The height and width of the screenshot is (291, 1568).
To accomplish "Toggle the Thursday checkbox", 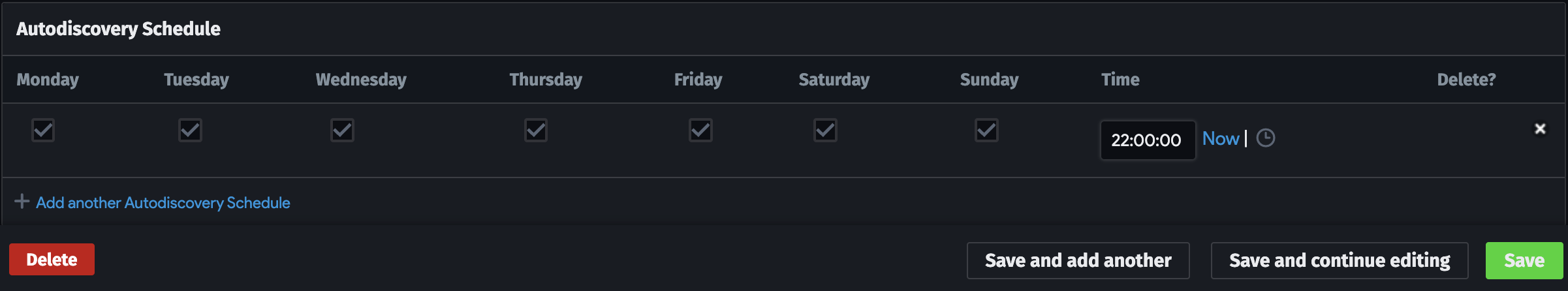I will tap(536, 130).
